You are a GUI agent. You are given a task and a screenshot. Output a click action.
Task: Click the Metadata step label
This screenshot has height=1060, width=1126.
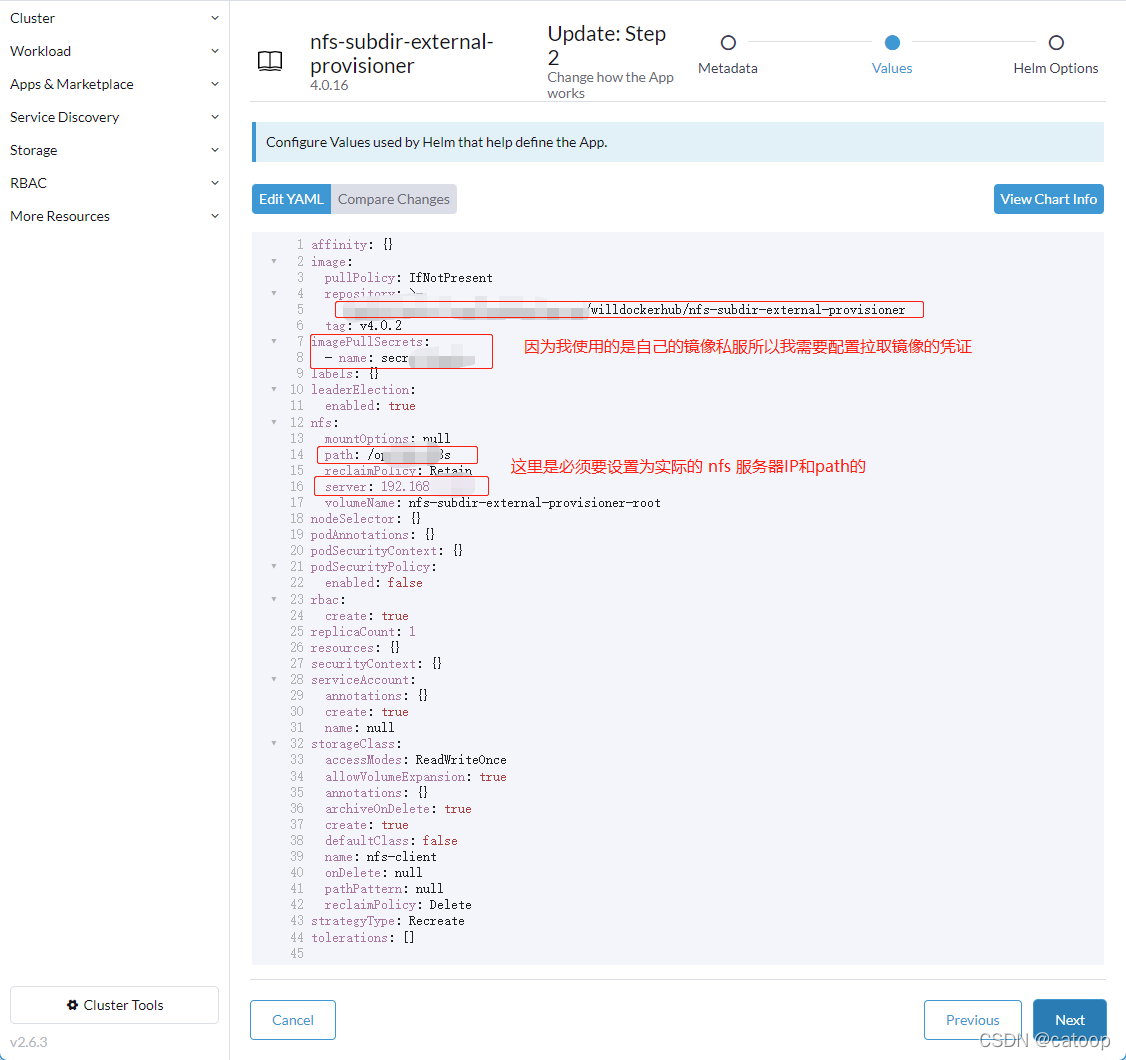click(x=727, y=68)
